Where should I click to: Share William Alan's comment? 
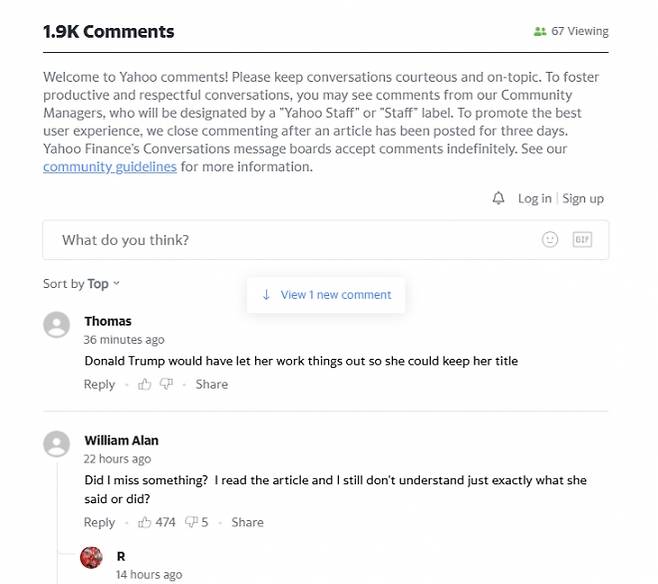coord(247,522)
